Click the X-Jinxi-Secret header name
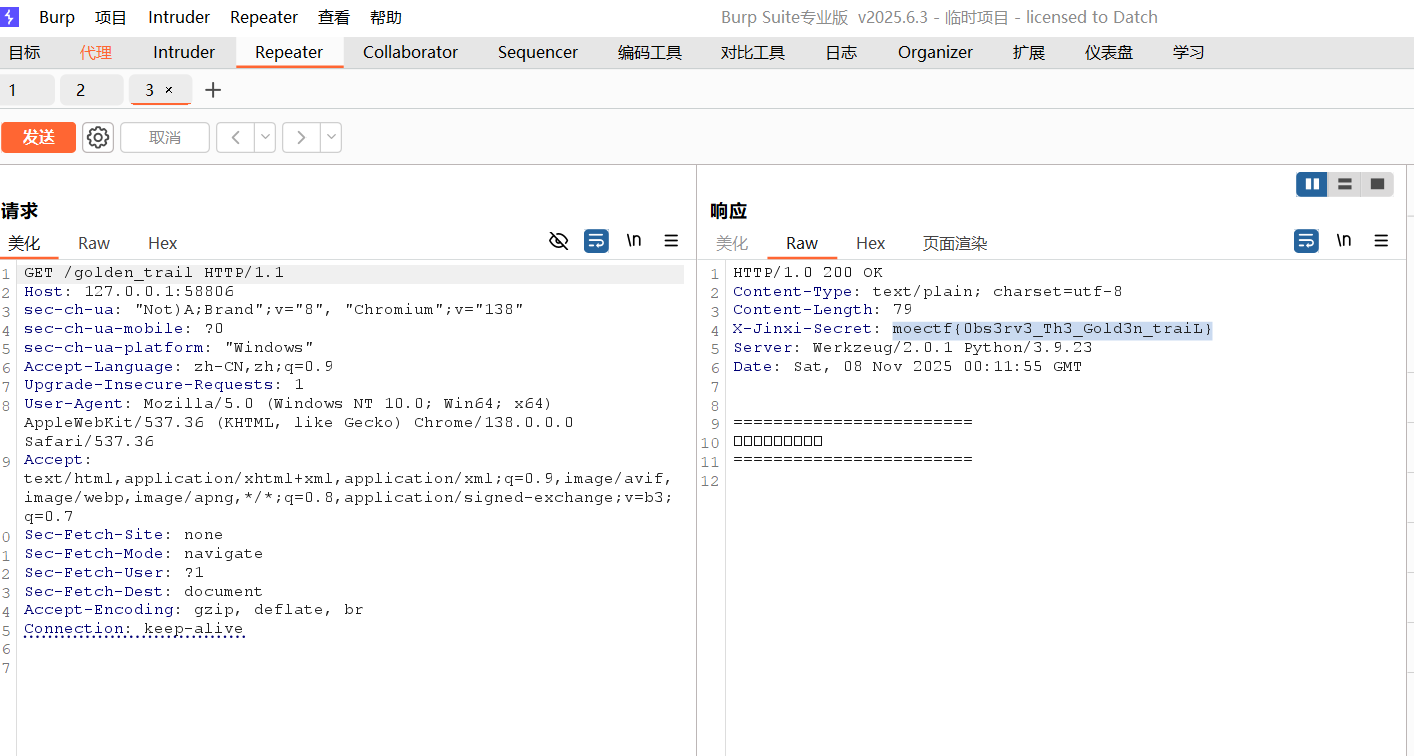The height and width of the screenshot is (756, 1414). pyautogui.click(x=807, y=329)
